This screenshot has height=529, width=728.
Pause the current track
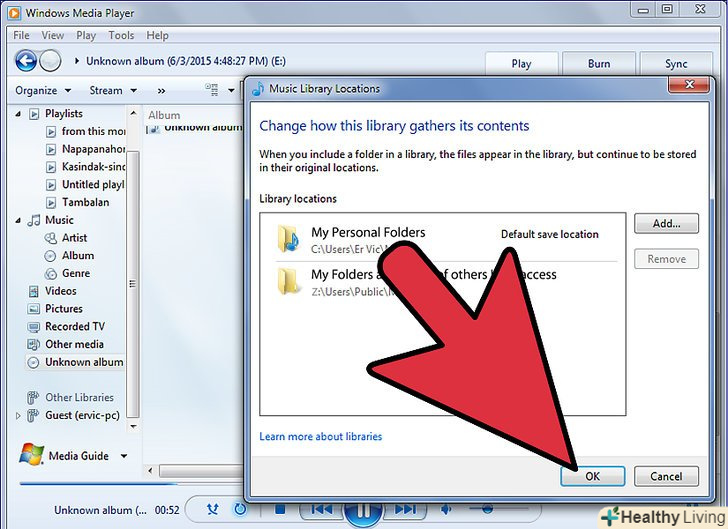364,512
